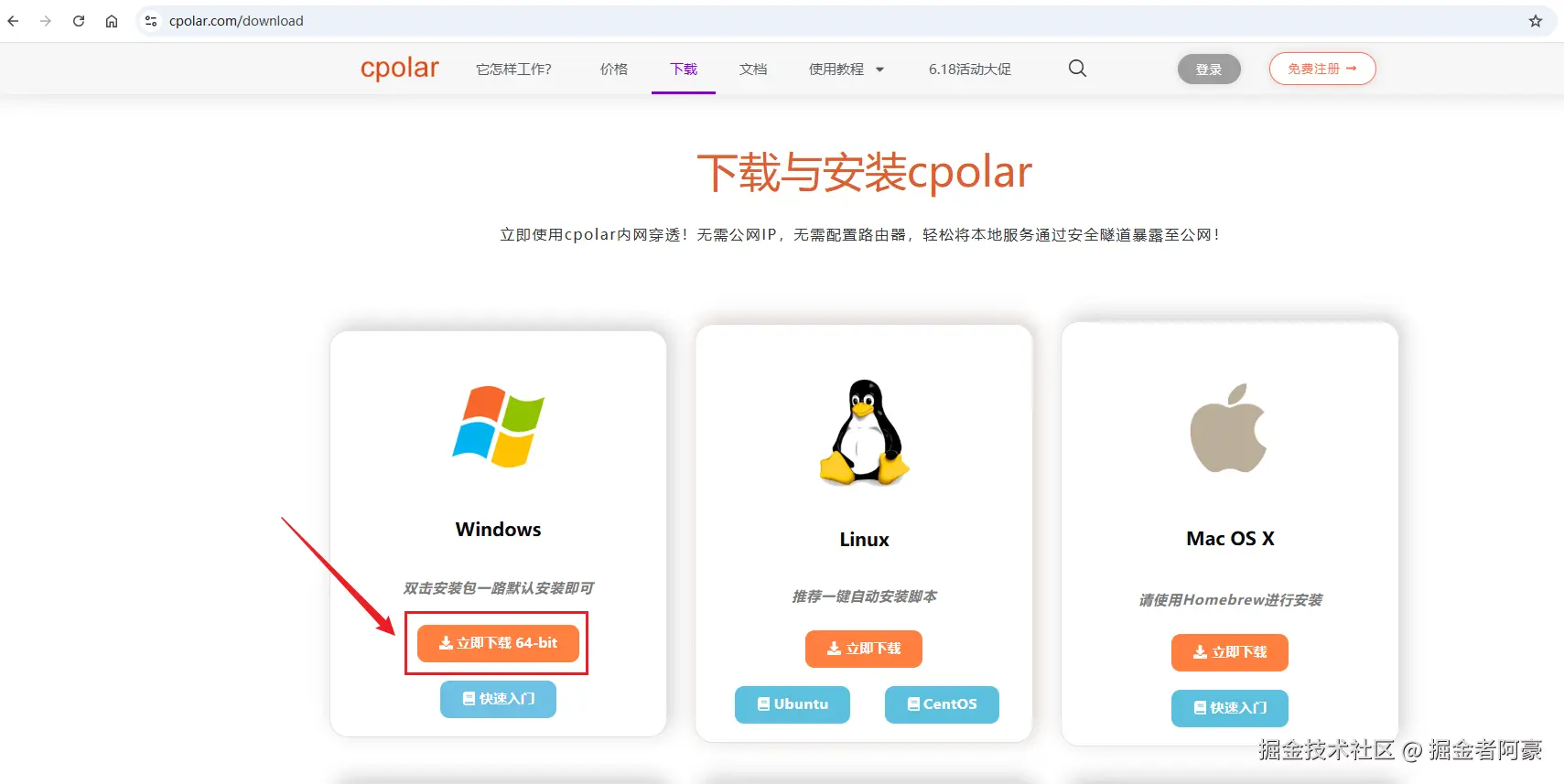The image size is (1564, 784).
Task: Open the CentOS install guide button
Action: pos(942,704)
